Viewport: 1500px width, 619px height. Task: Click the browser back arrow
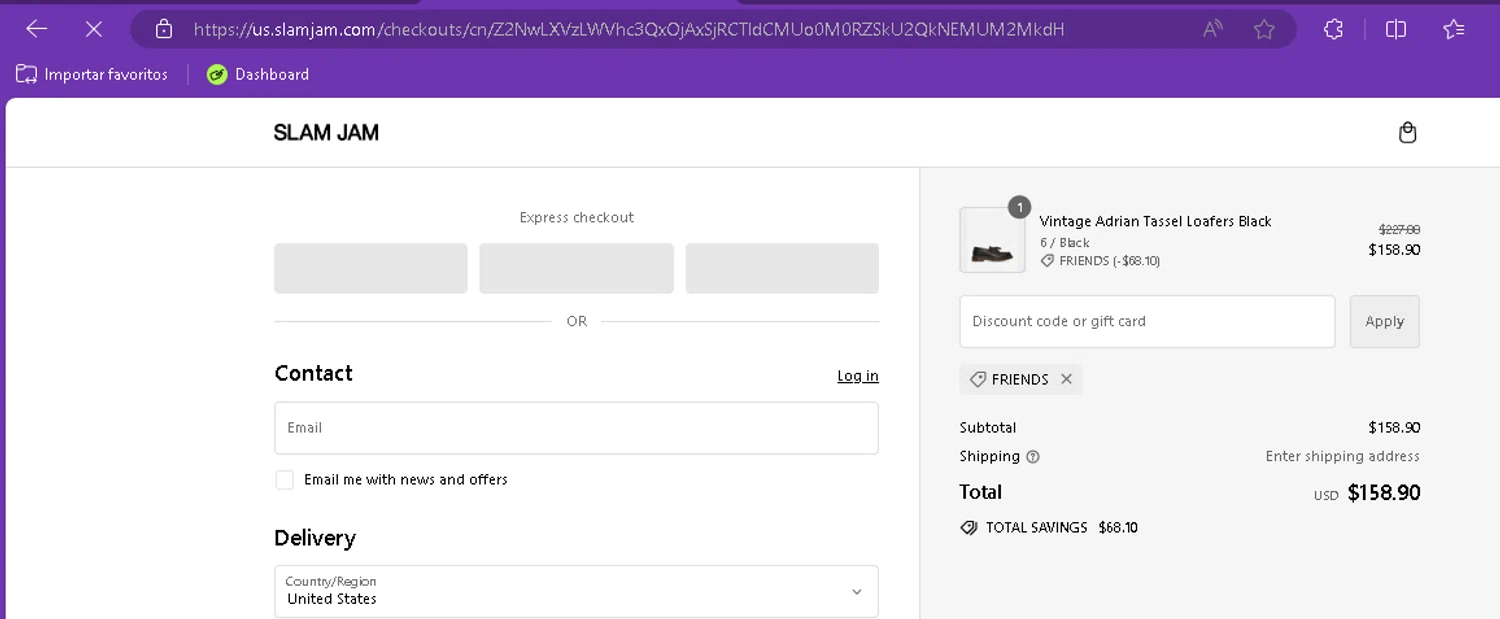[37, 29]
